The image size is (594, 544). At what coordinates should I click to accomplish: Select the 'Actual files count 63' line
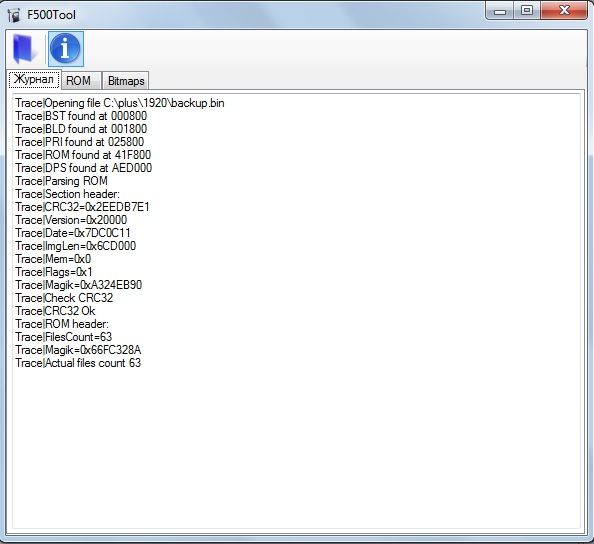(78, 363)
